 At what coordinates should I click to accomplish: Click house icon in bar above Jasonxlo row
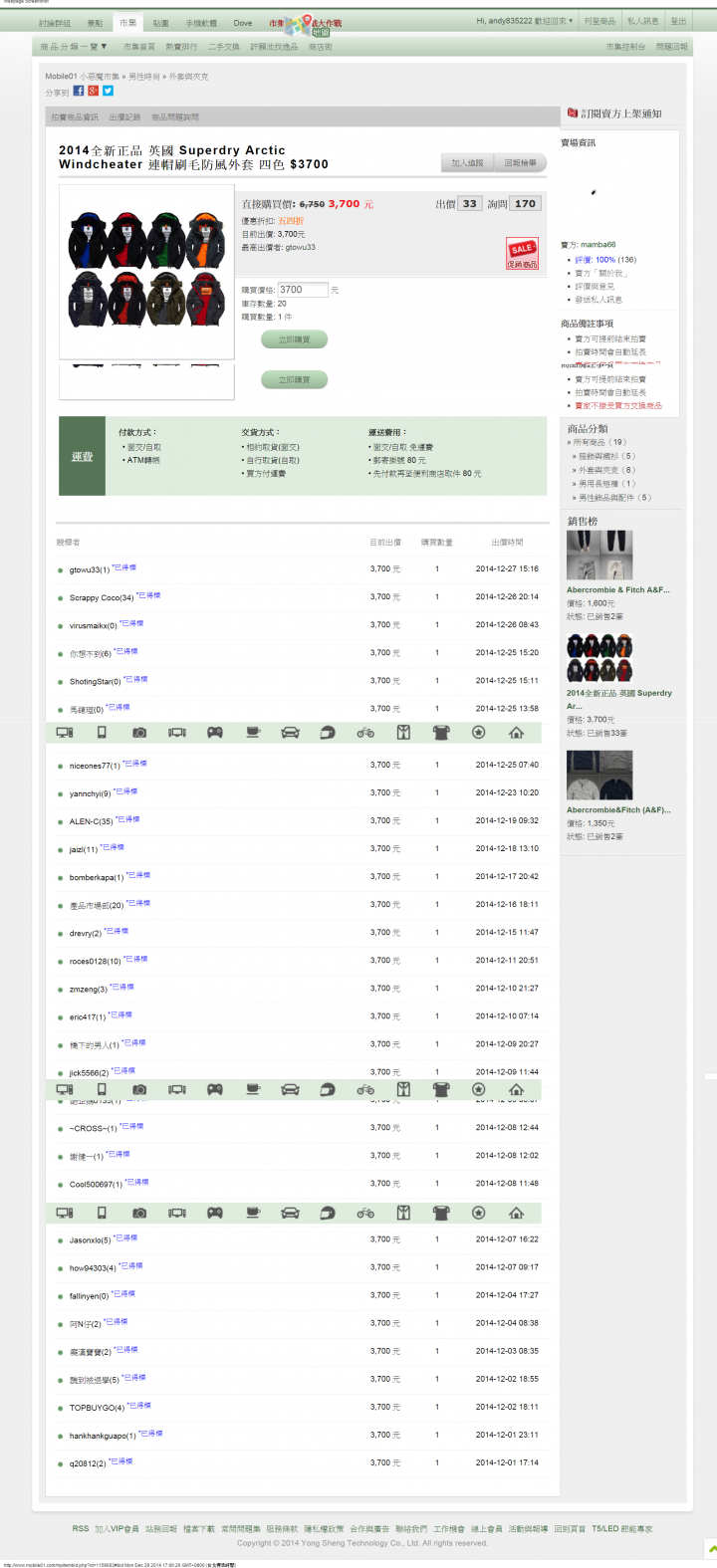point(516,1213)
